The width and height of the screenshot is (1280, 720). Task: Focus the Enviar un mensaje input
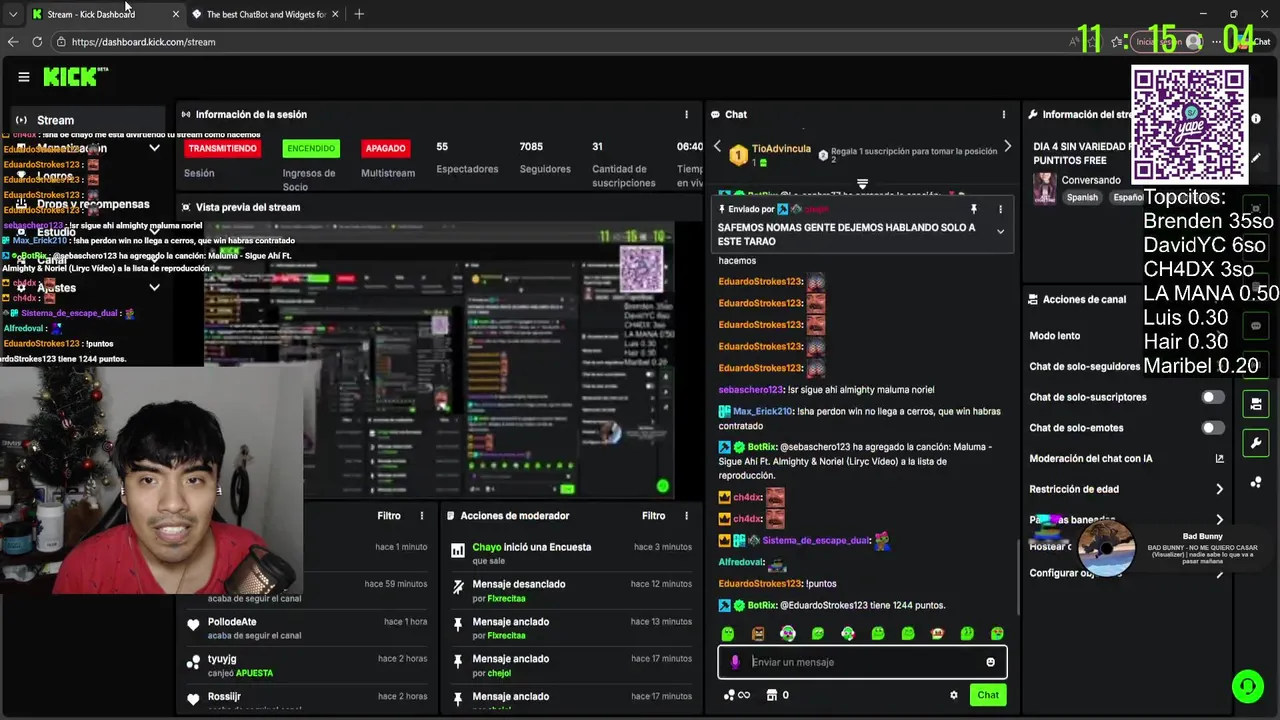click(x=862, y=662)
